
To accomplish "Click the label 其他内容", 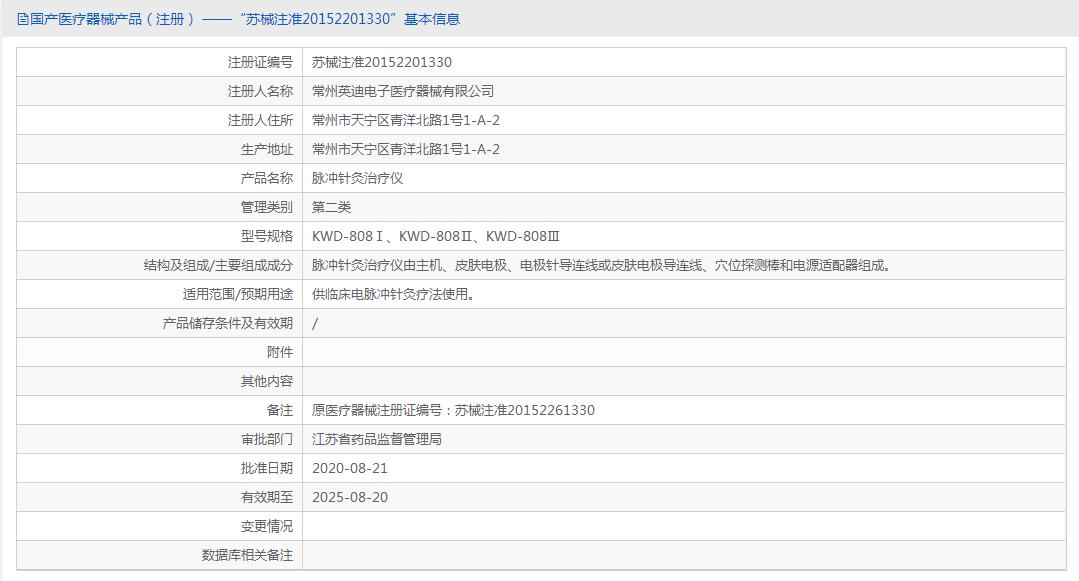I will point(267,381).
